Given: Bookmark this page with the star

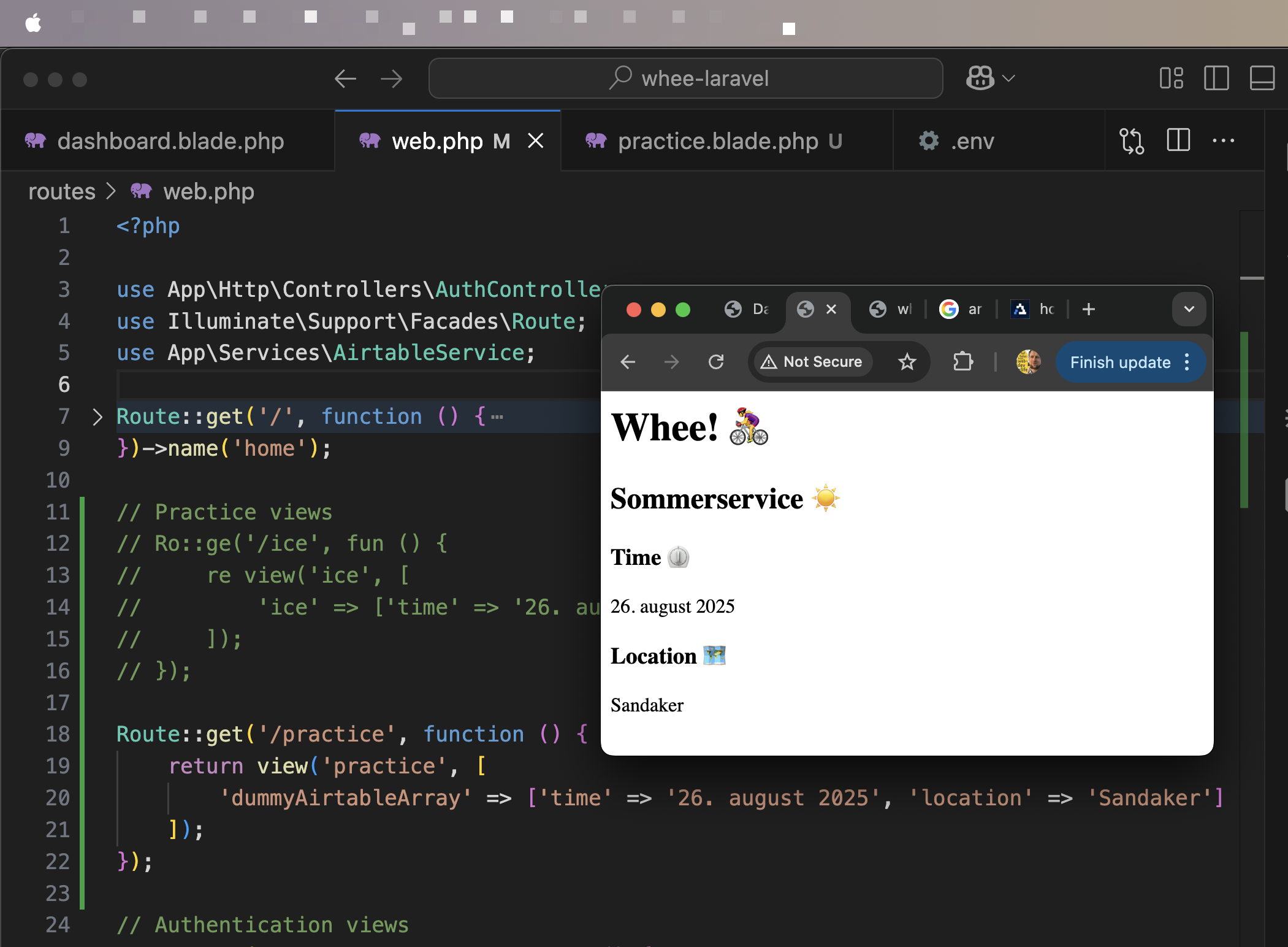Looking at the screenshot, I should coord(907,362).
